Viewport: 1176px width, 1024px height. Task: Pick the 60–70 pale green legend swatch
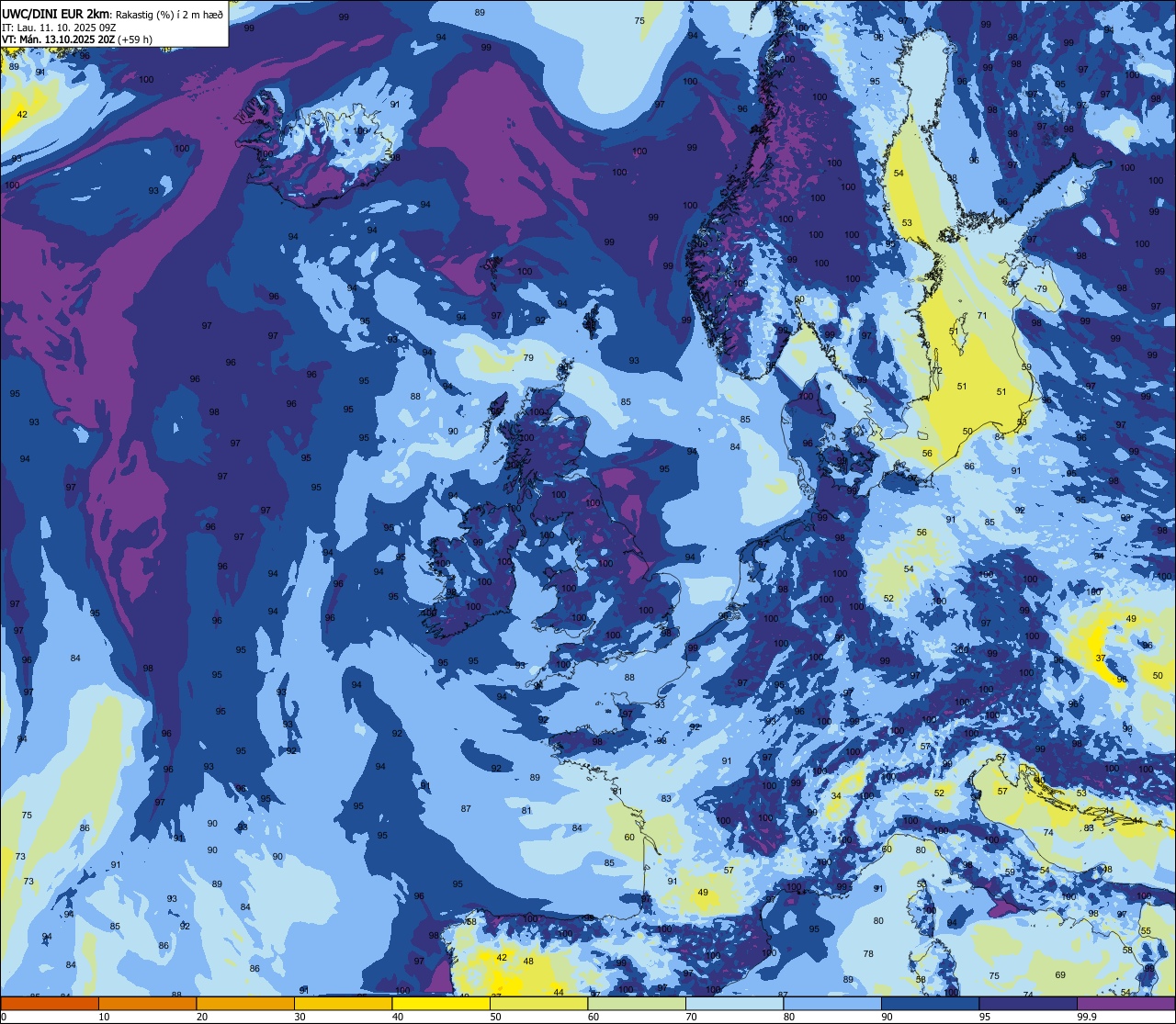[637, 1003]
